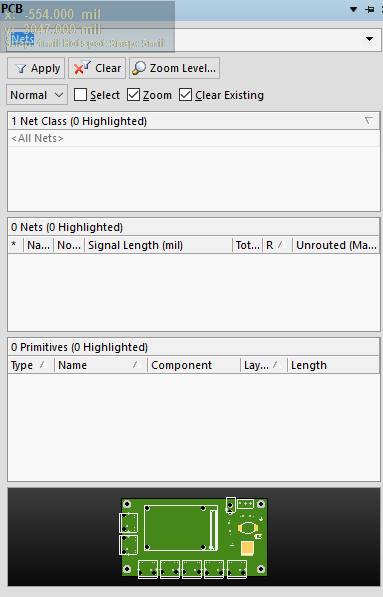The height and width of the screenshot is (597, 383).
Task: Click the Unrouted column header
Action: (x=336, y=245)
